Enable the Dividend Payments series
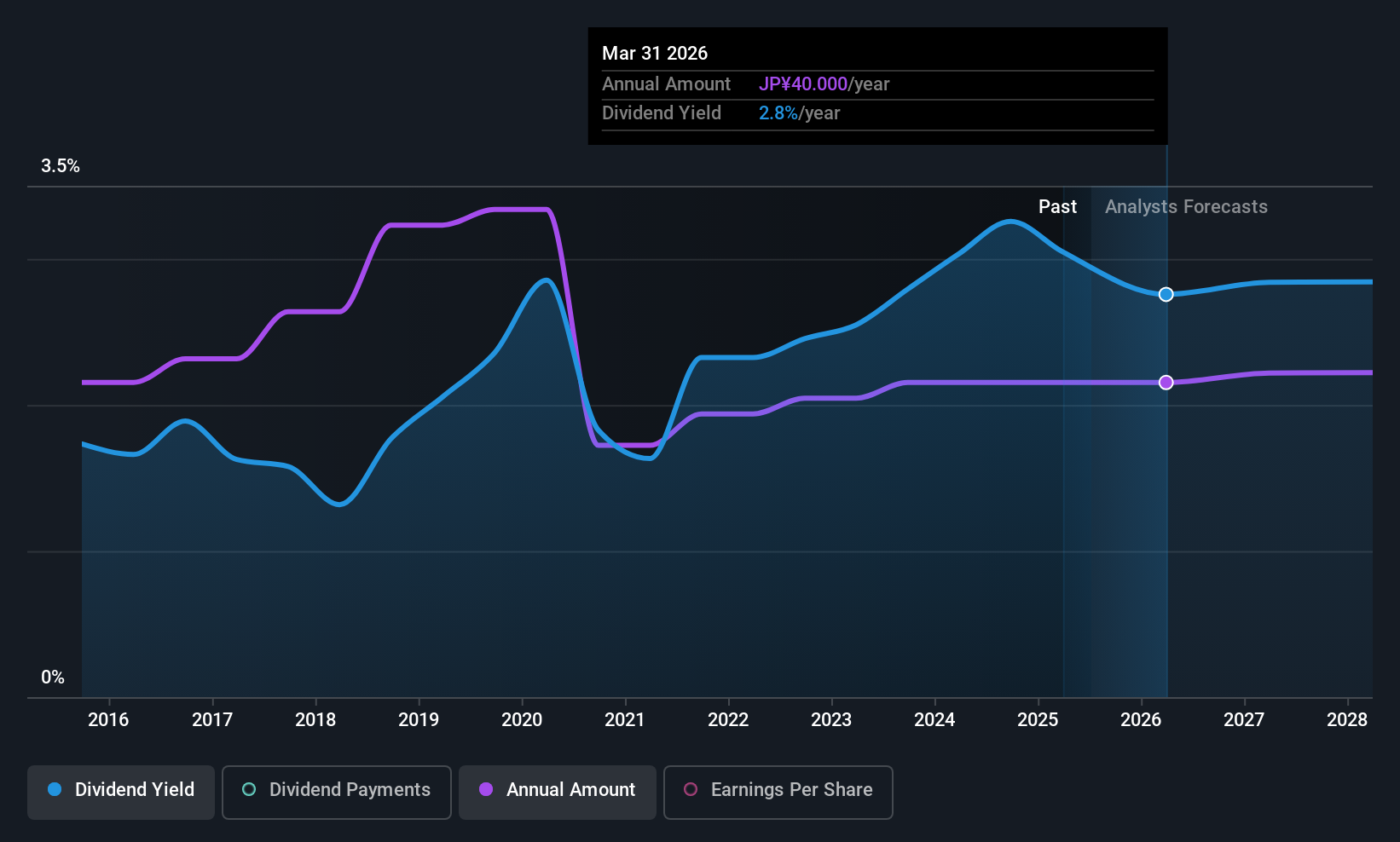 (337, 793)
